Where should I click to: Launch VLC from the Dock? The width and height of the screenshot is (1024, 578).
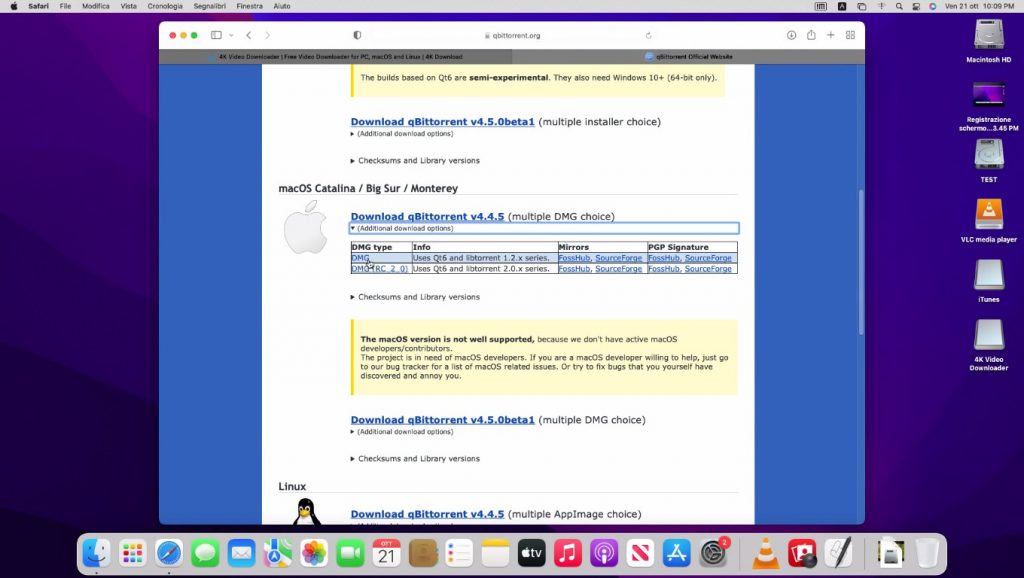click(766, 553)
